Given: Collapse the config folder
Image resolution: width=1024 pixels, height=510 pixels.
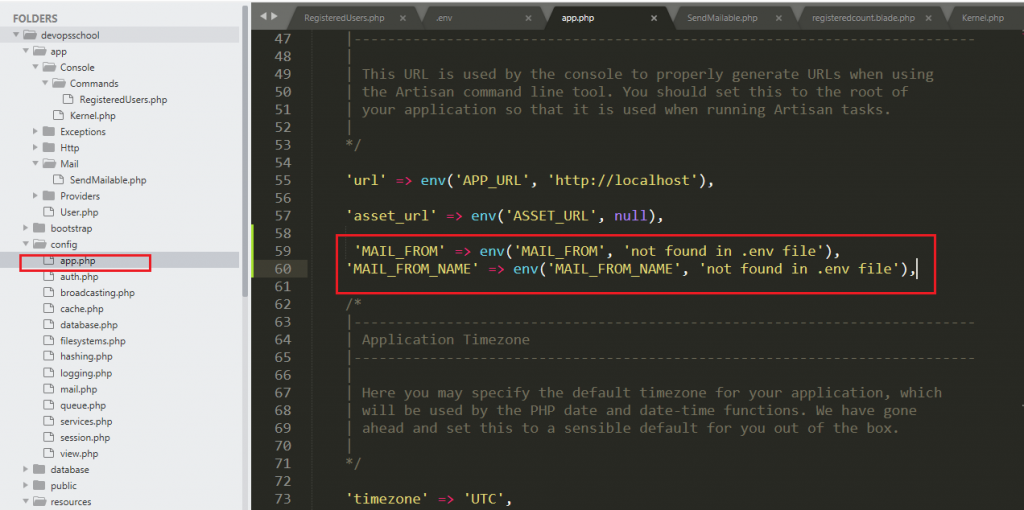Looking at the screenshot, I should tap(26, 244).
